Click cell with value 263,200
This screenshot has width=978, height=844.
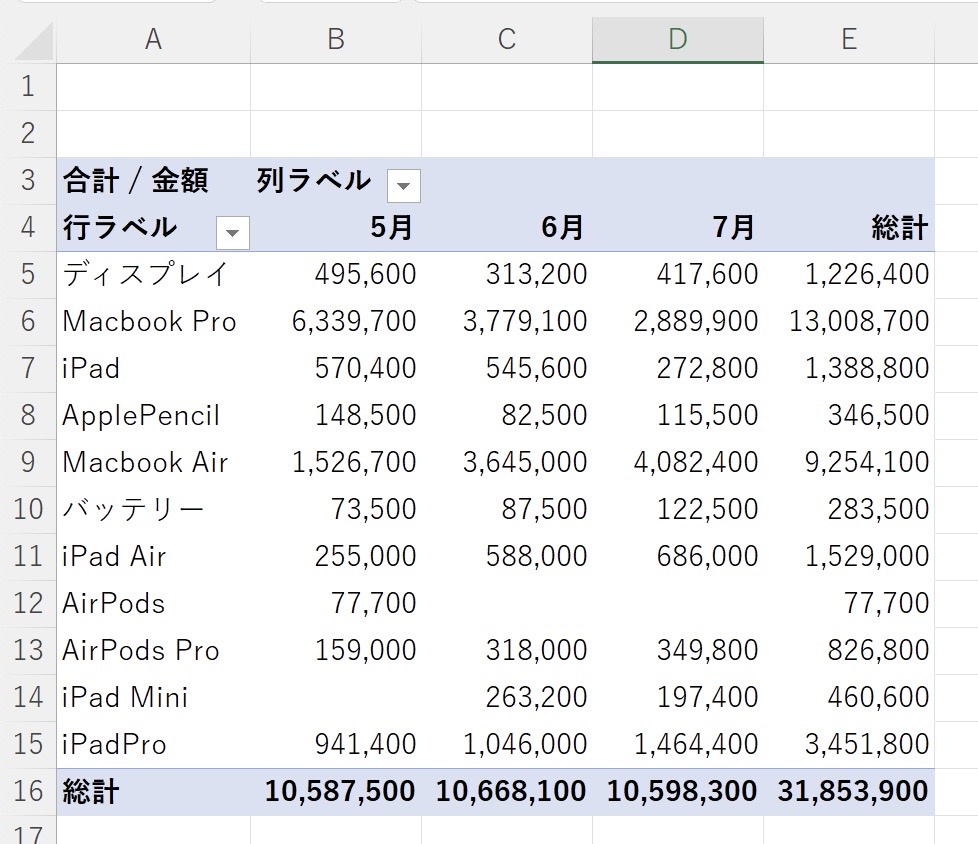coord(506,697)
